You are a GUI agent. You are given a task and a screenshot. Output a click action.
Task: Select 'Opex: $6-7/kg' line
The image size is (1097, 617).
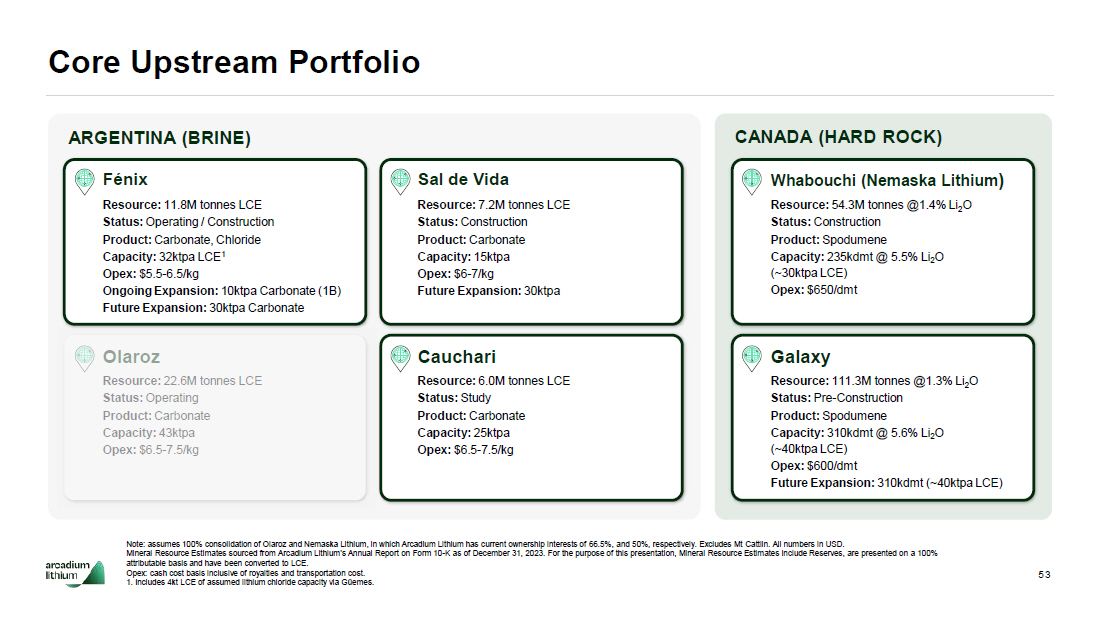(455, 274)
